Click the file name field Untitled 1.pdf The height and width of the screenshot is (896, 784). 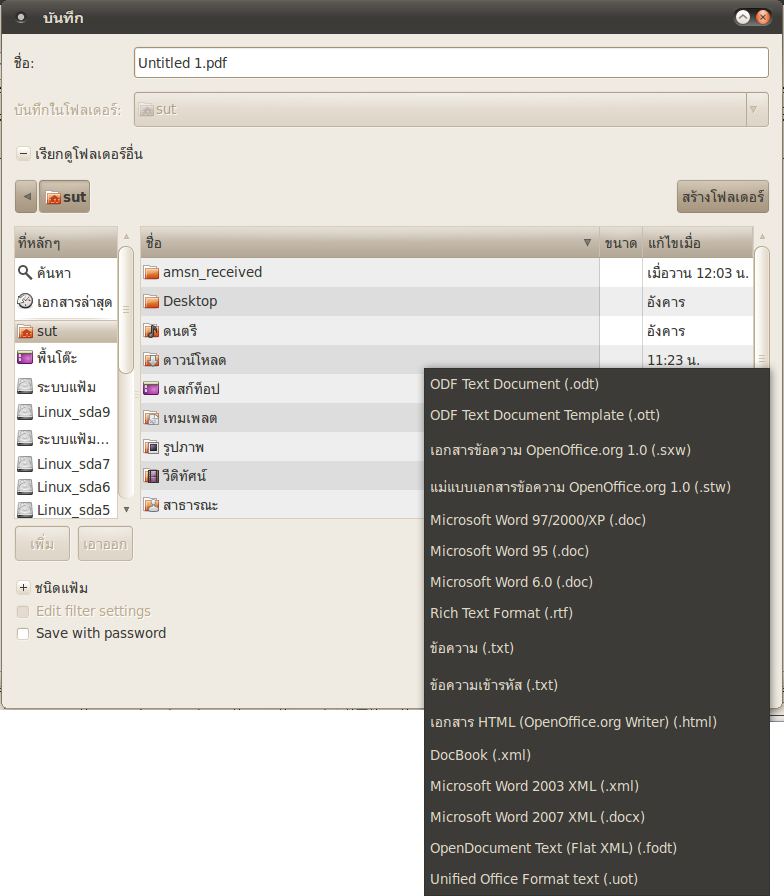(x=451, y=63)
